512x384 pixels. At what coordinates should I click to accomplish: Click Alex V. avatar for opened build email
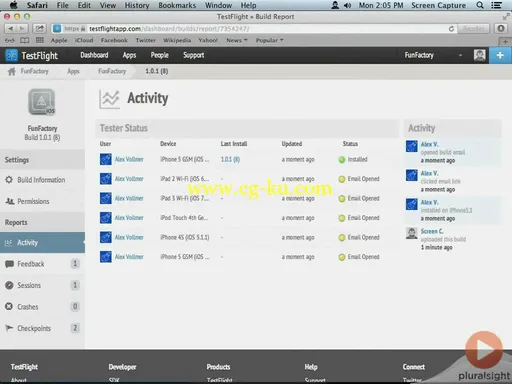point(412,146)
